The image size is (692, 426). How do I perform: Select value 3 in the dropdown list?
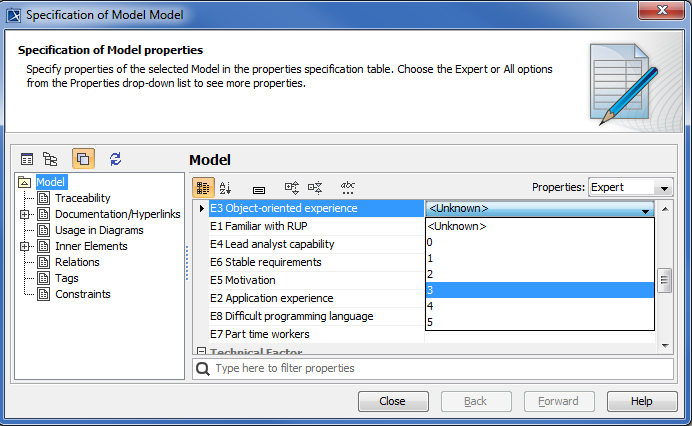pyautogui.click(x=540, y=290)
